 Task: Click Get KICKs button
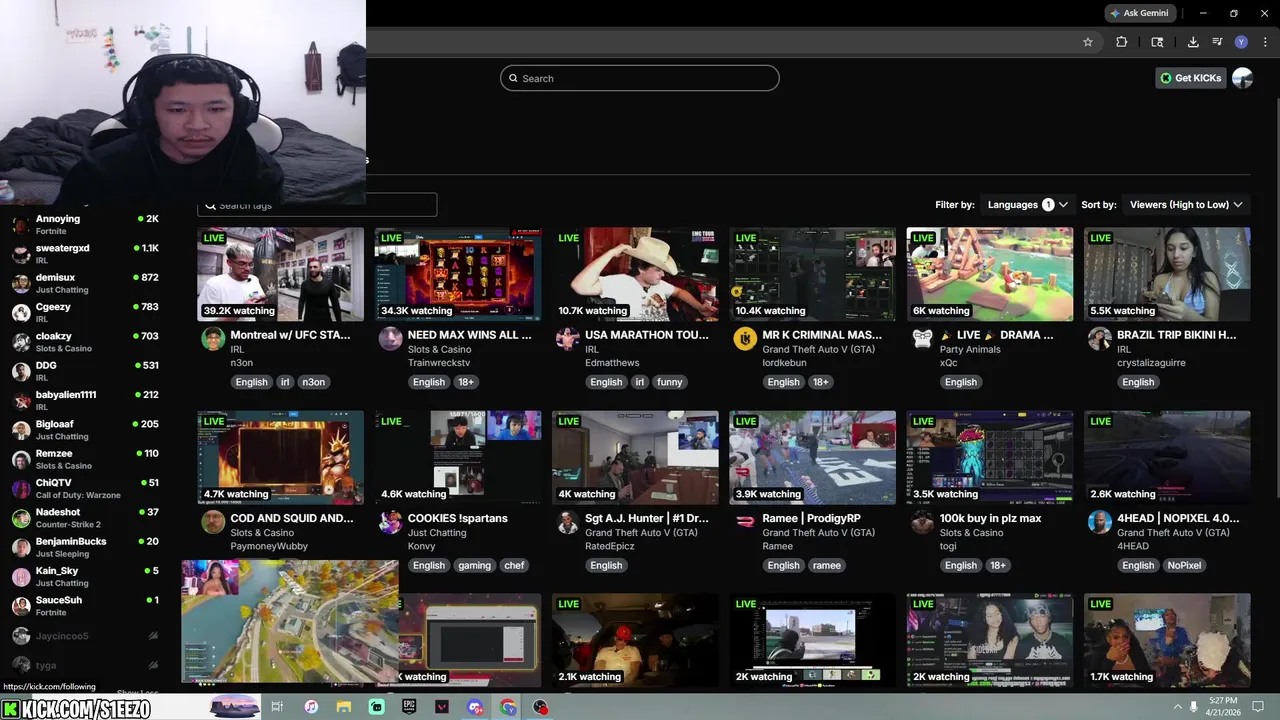tap(1190, 78)
